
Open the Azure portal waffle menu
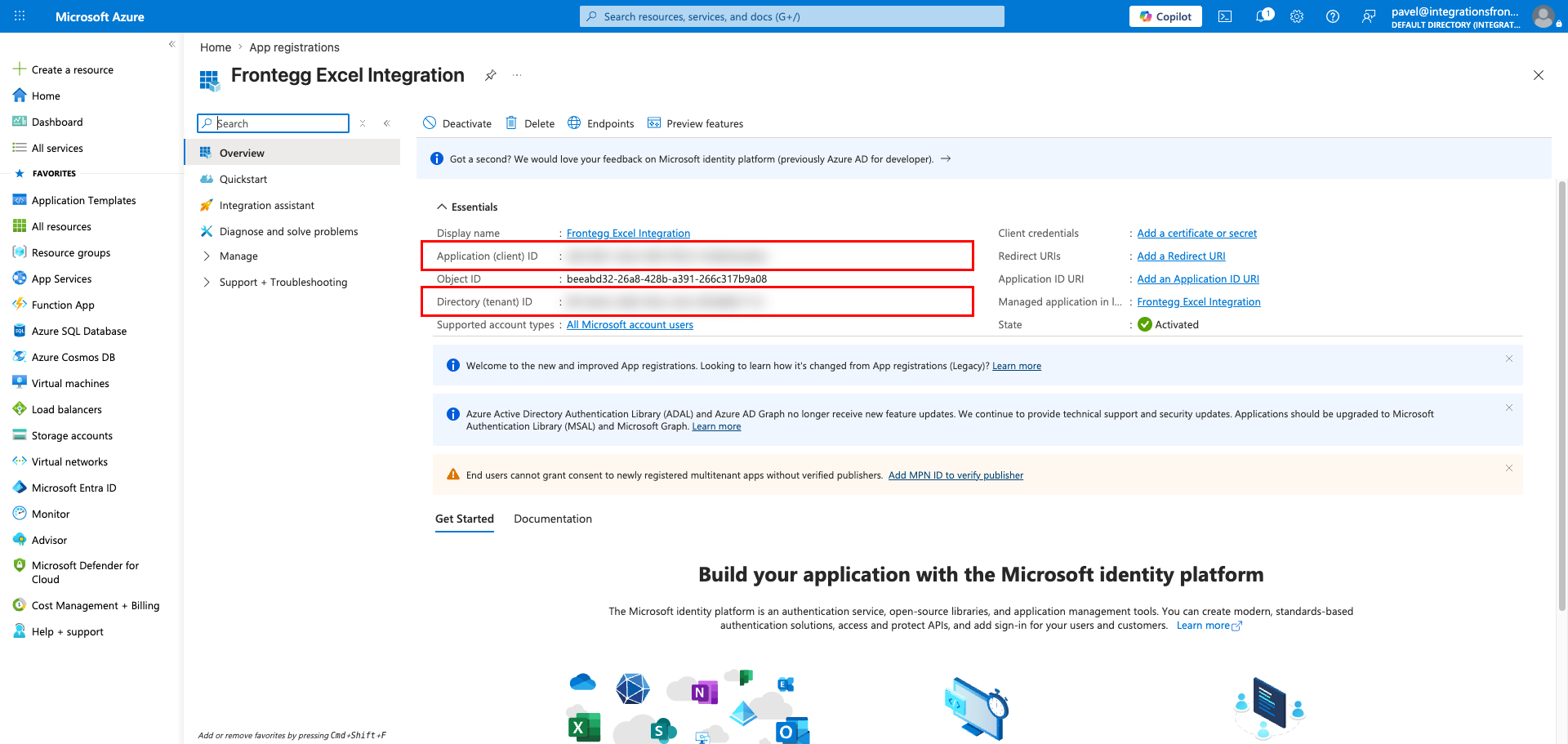pyautogui.click(x=20, y=16)
